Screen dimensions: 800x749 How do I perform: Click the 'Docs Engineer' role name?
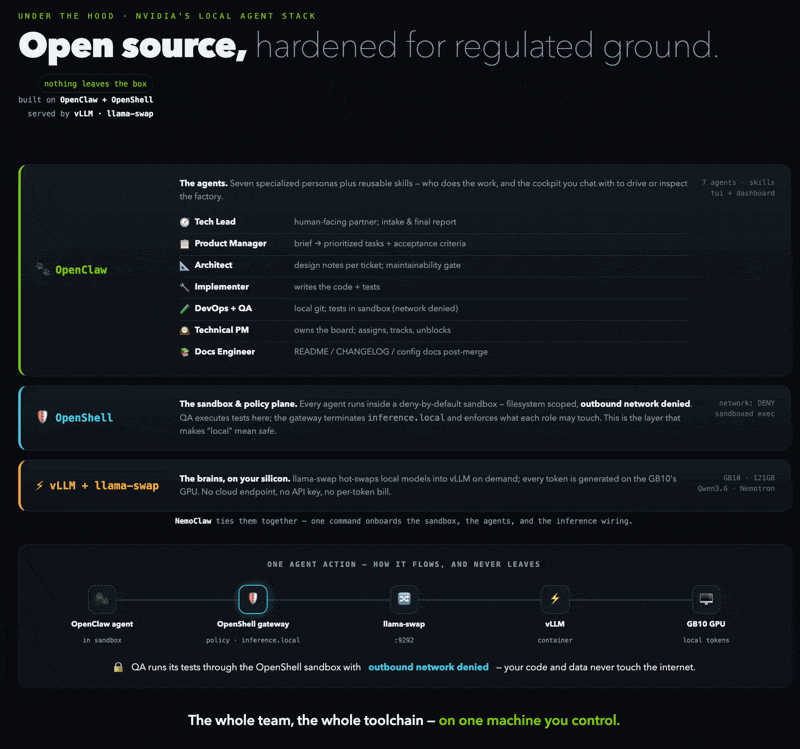(224, 352)
